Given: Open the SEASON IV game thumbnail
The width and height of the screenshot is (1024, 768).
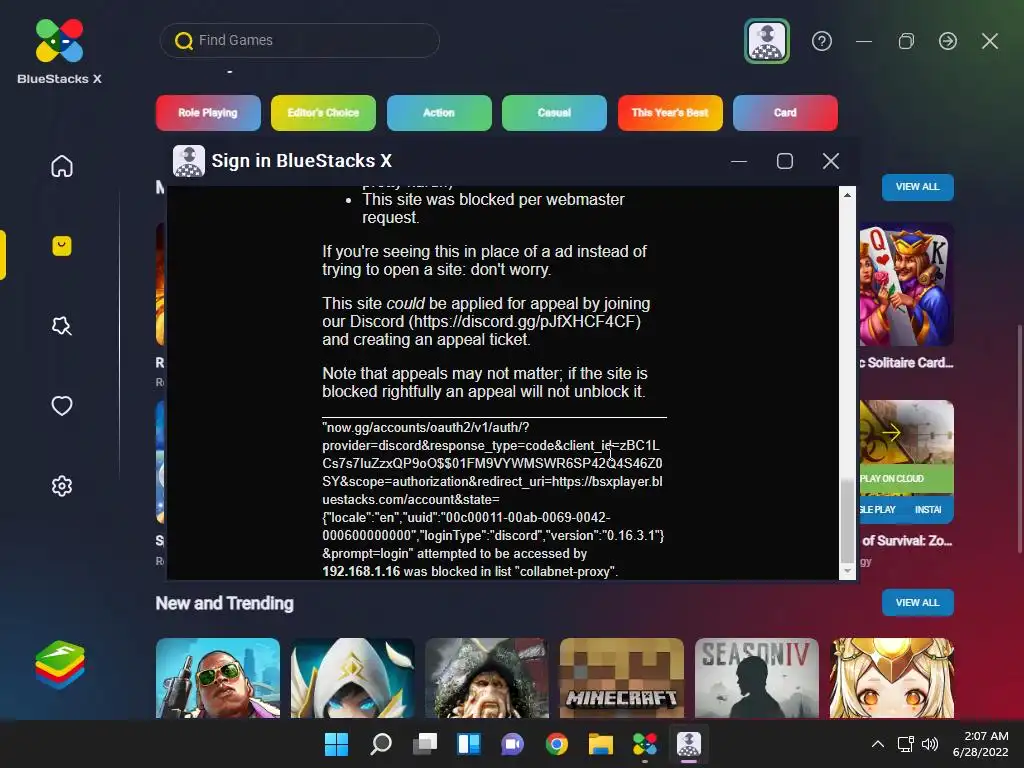Looking at the screenshot, I should tap(756, 679).
